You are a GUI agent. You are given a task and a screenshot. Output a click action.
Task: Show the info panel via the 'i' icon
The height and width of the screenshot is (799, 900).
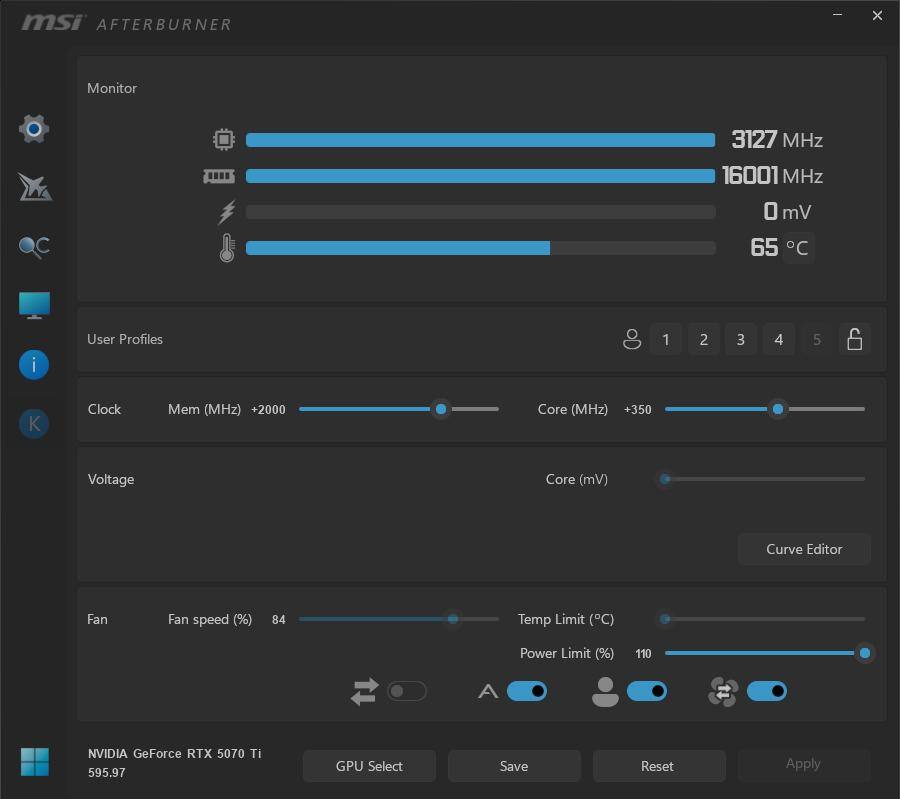34,364
